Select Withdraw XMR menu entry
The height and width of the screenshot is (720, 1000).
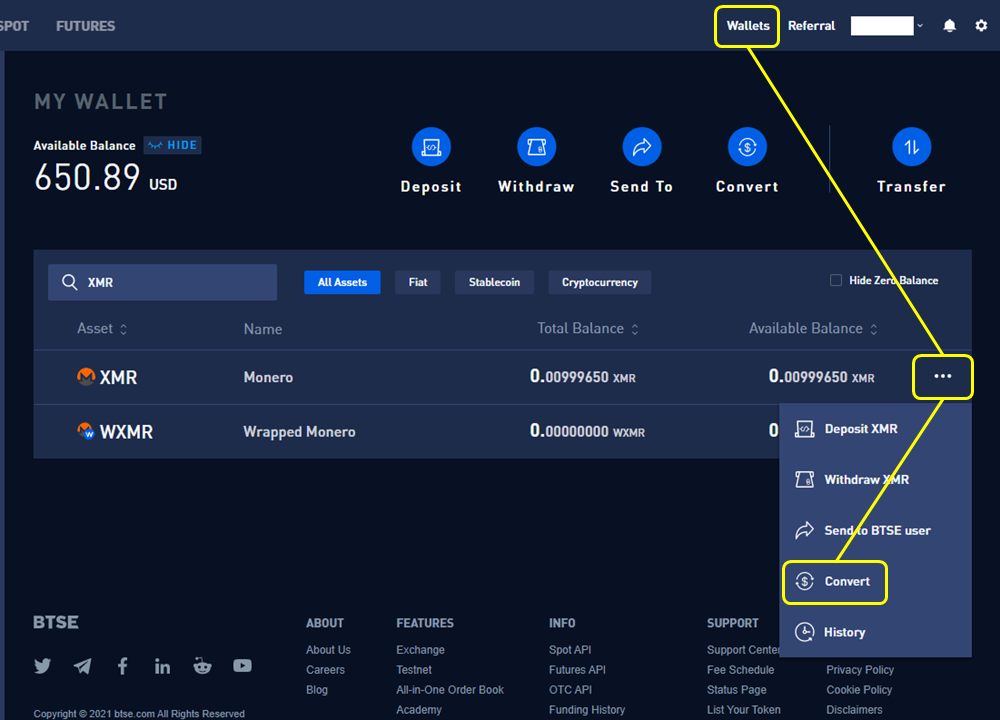[875, 480]
